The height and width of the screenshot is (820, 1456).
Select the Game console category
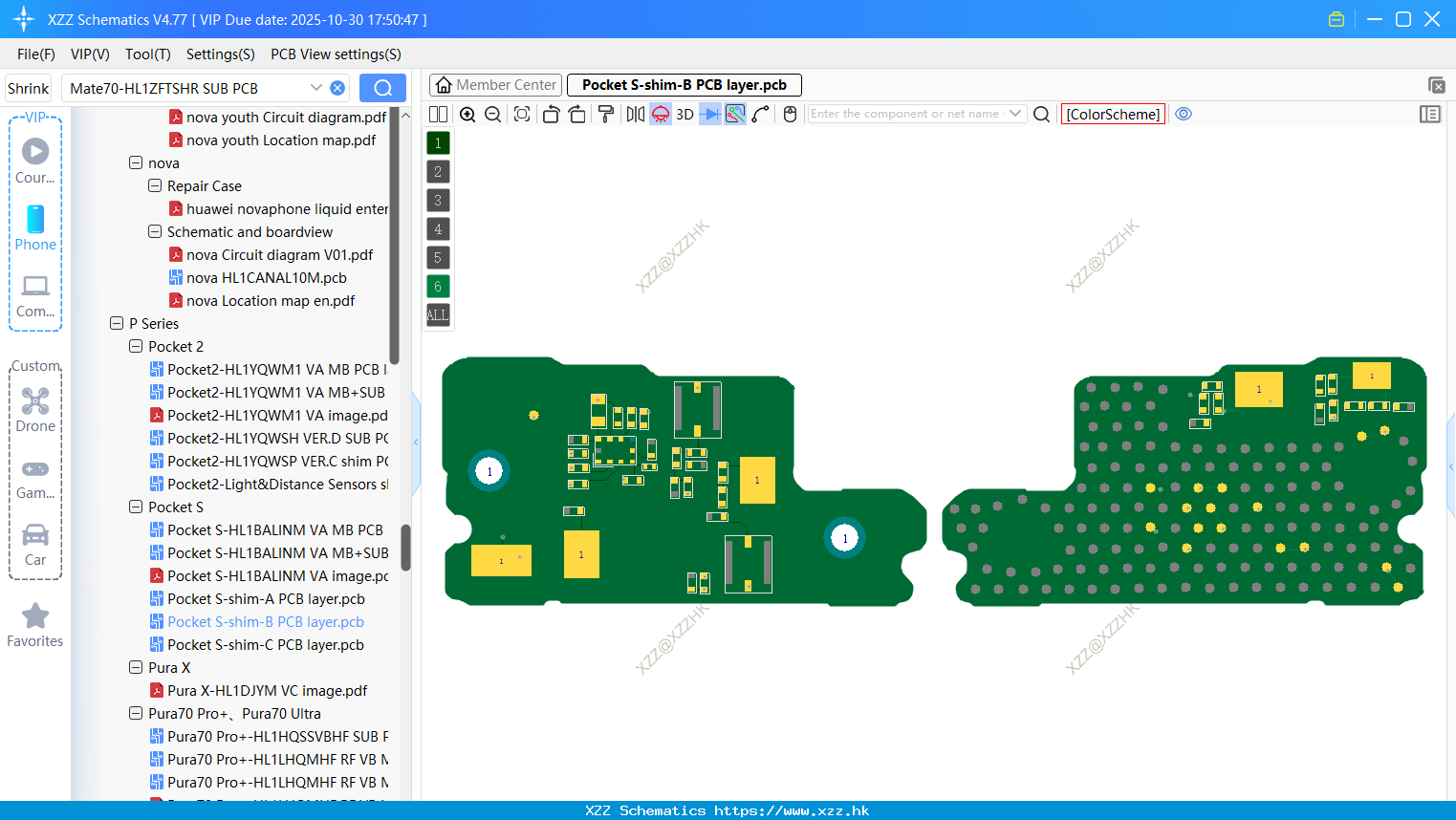pos(35,478)
